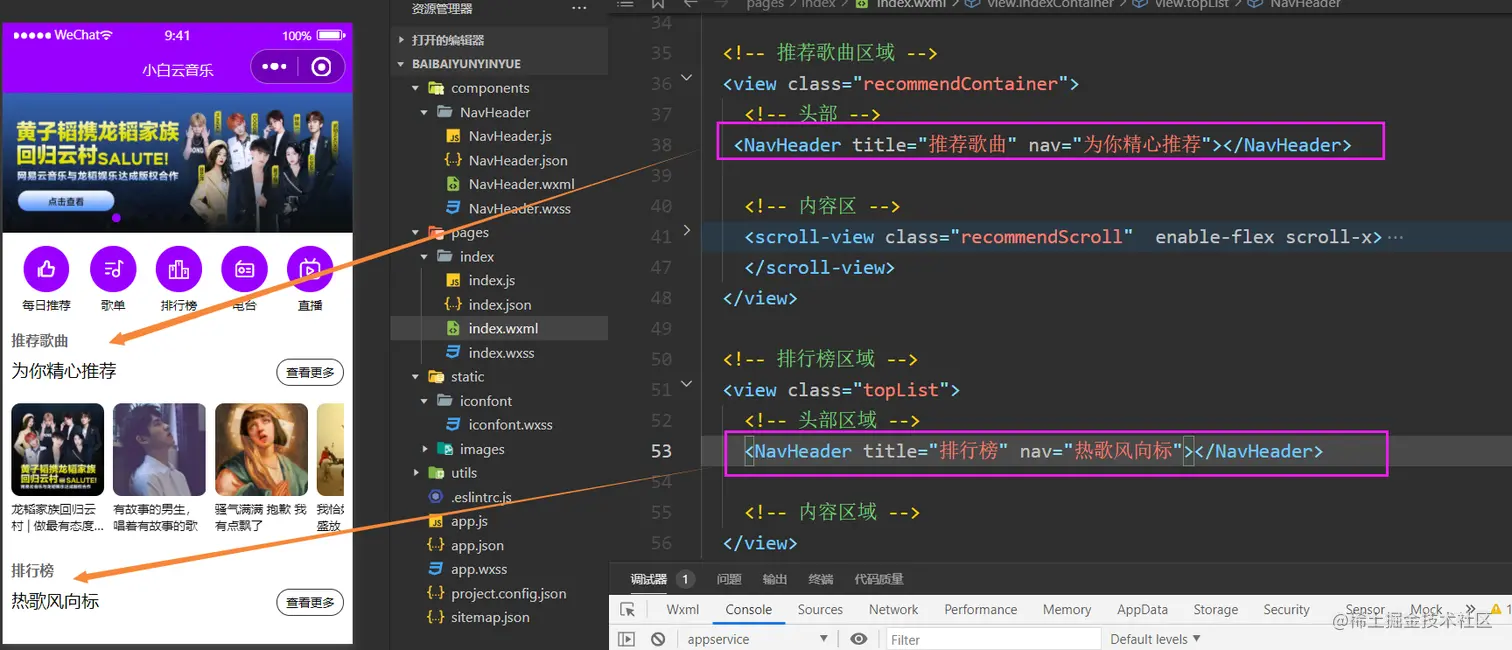Open the Default levels dropdown
The height and width of the screenshot is (650, 1512).
pos(1156,639)
